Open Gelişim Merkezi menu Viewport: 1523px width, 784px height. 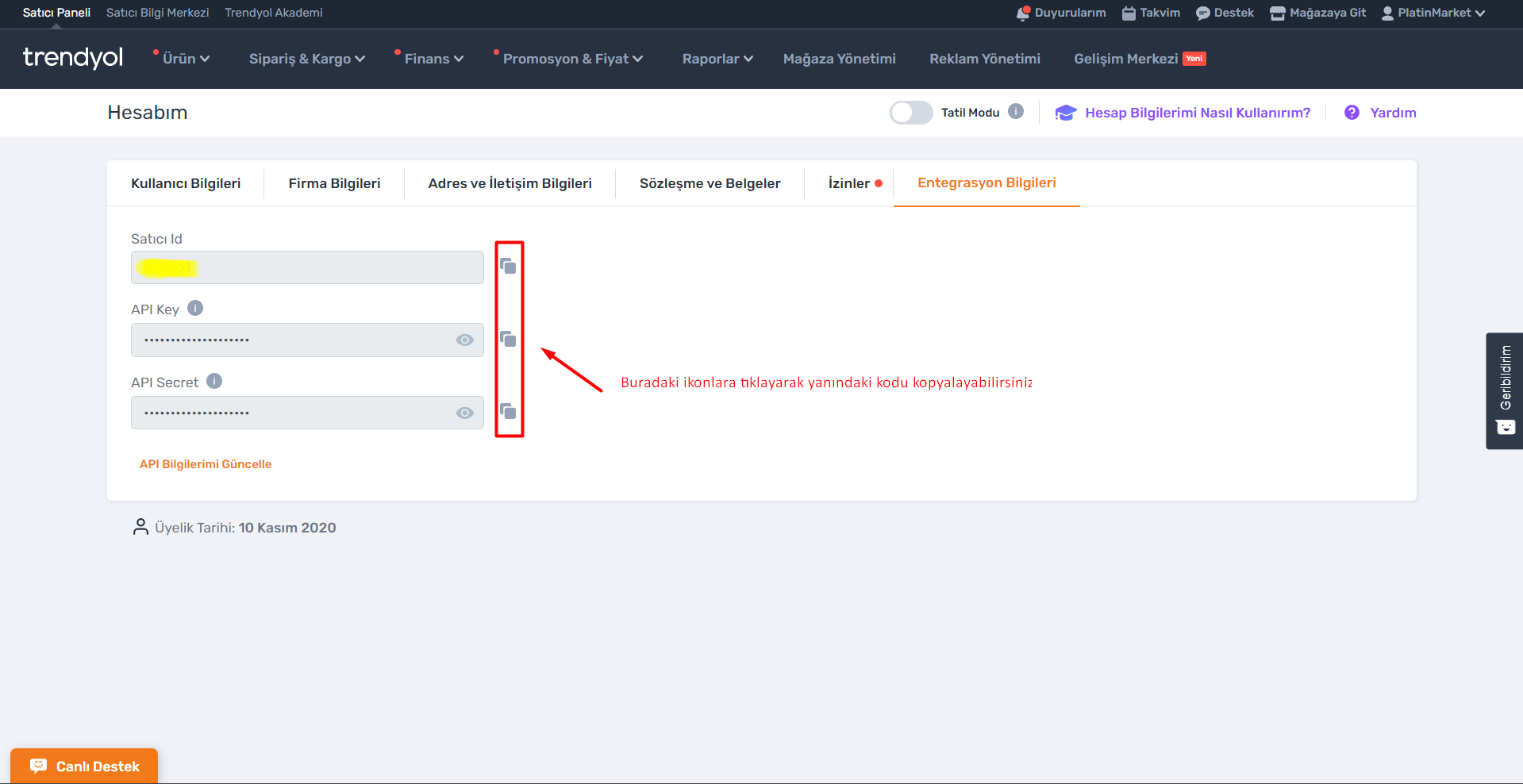(1140, 59)
